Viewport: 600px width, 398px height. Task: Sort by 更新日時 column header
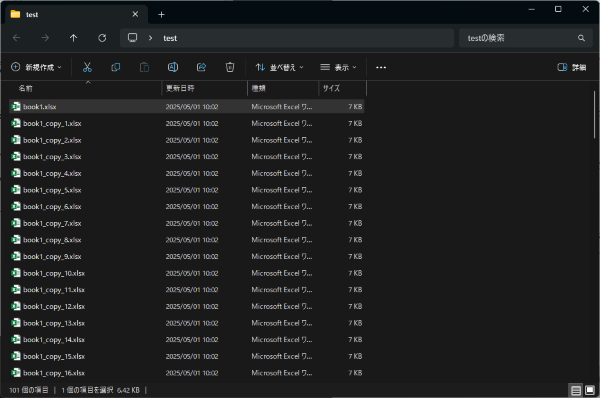[x=205, y=88]
